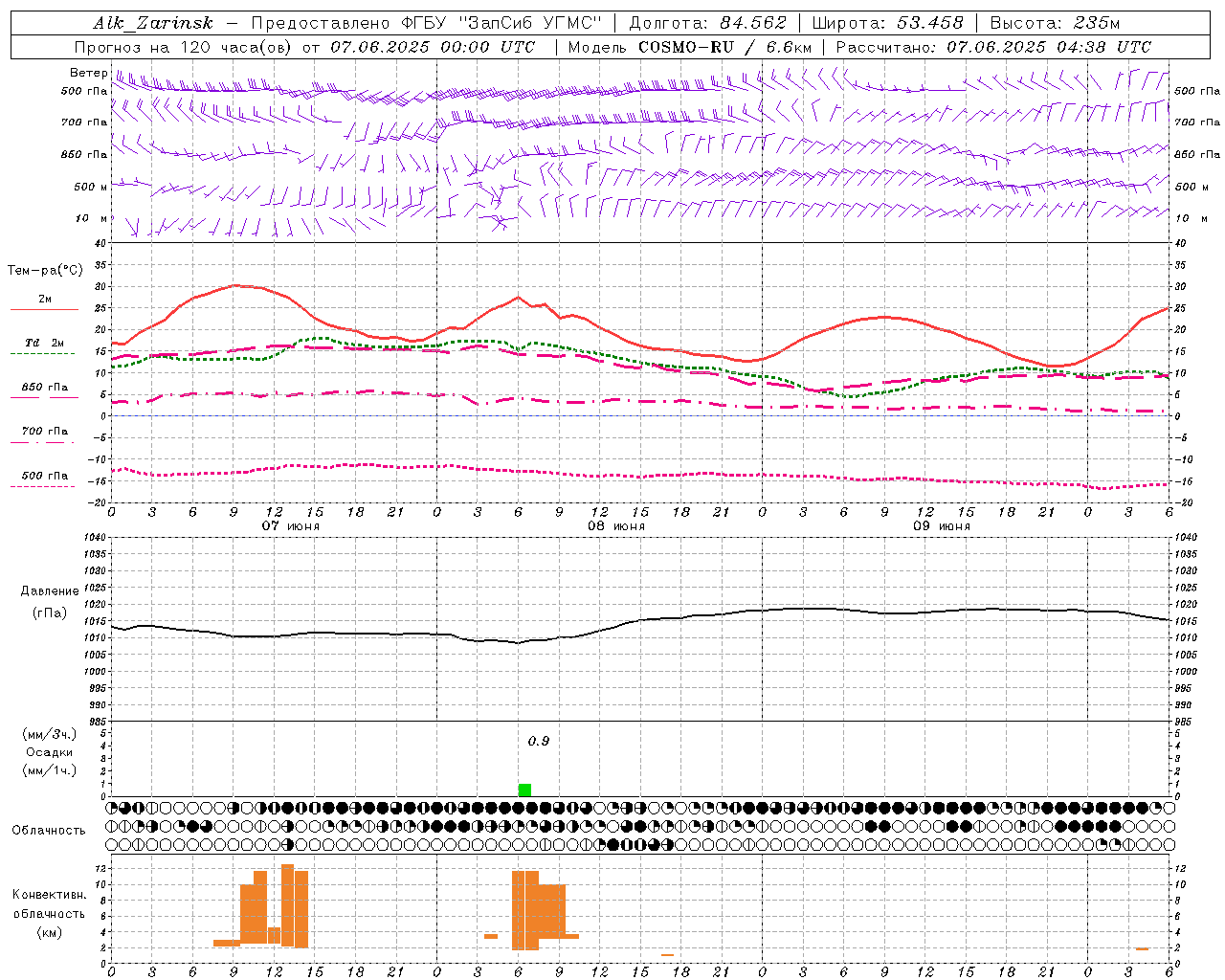Click the '(мм/3ч.)' precipitation unit label

coord(50,734)
